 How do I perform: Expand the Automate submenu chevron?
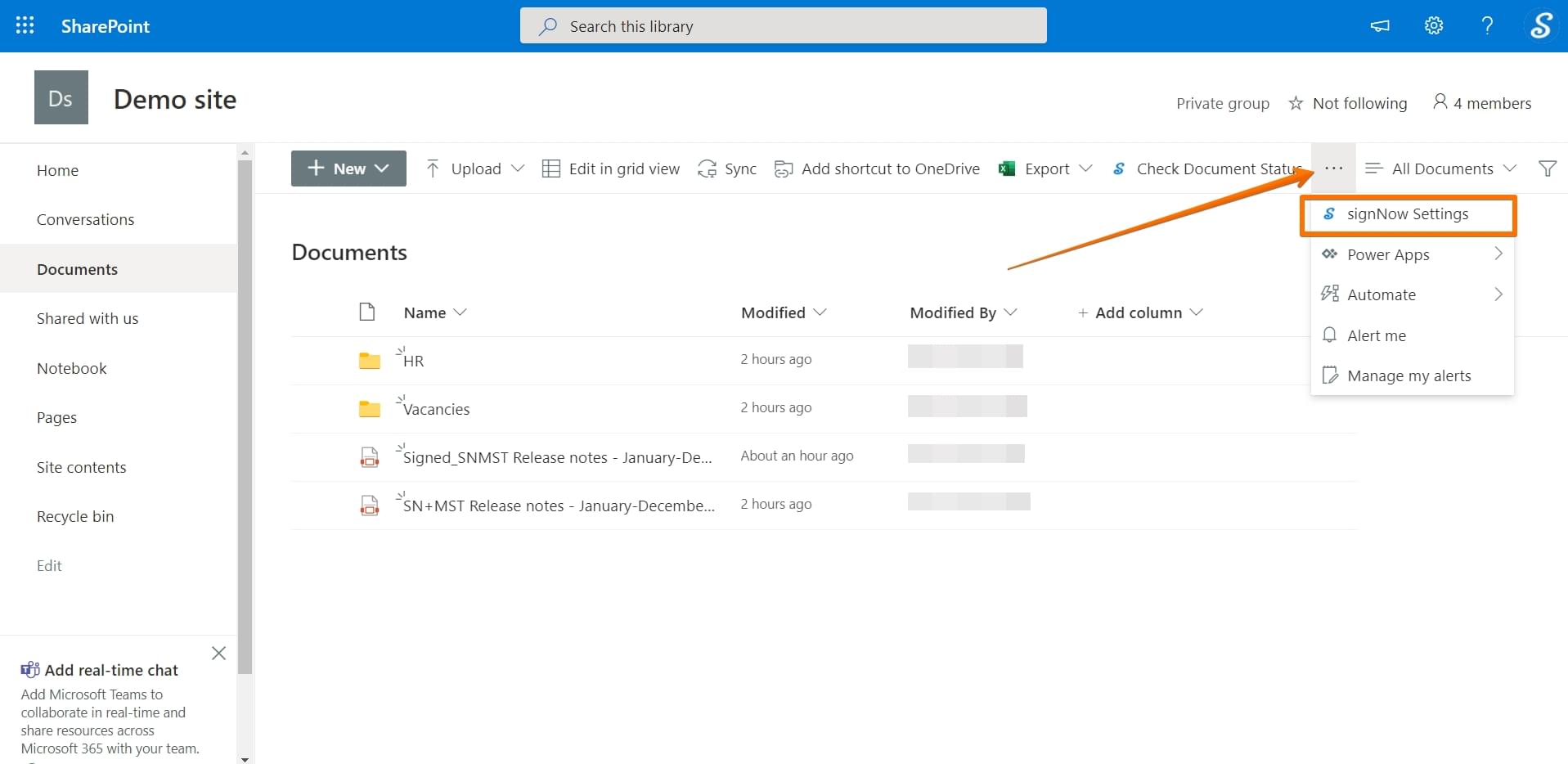click(1498, 294)
